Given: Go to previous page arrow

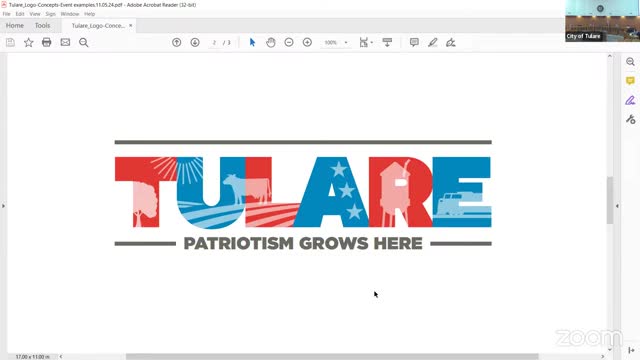Looking at the screenshot, I should tap(176, 42).
